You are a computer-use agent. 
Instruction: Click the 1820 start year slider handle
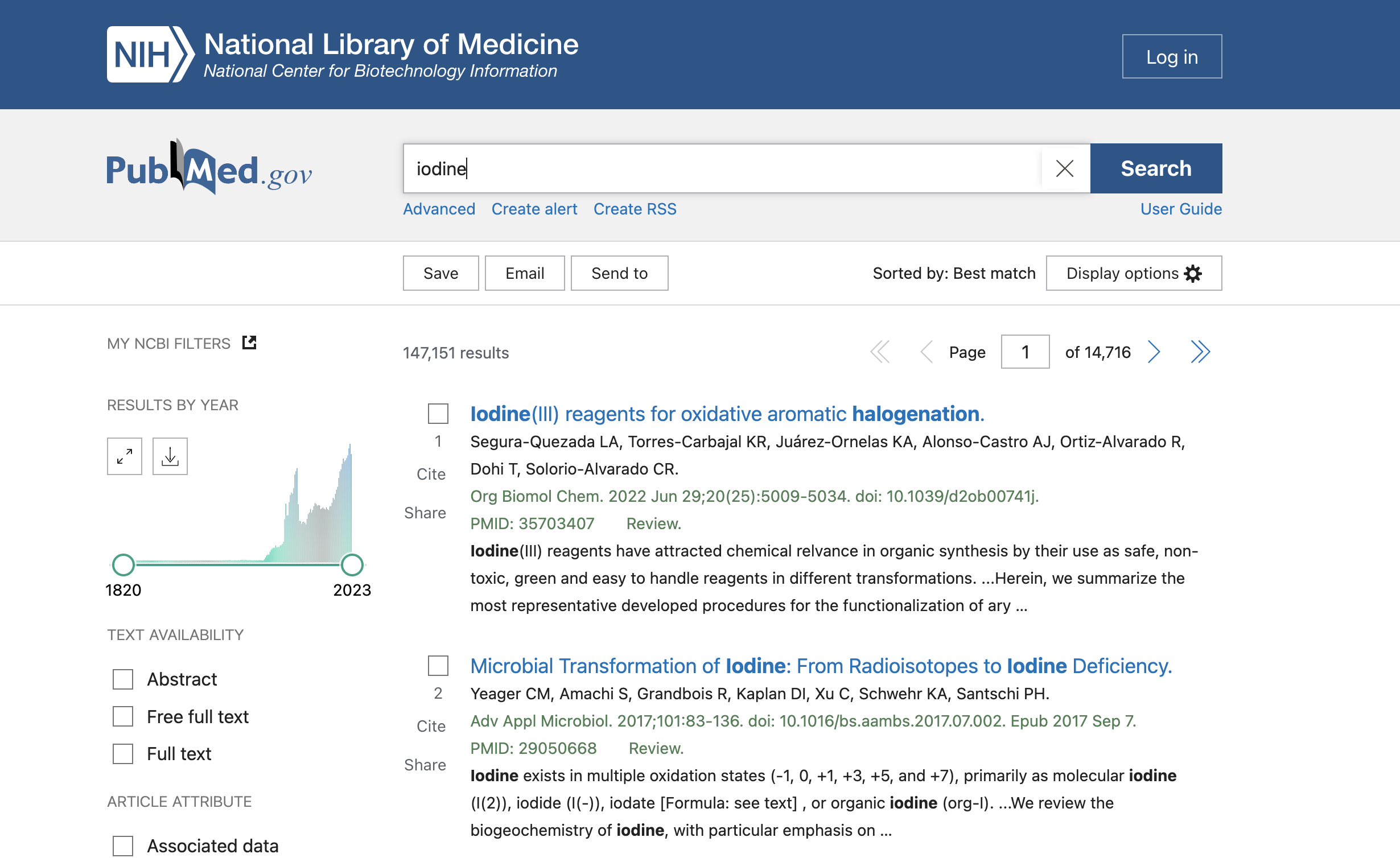123,565
